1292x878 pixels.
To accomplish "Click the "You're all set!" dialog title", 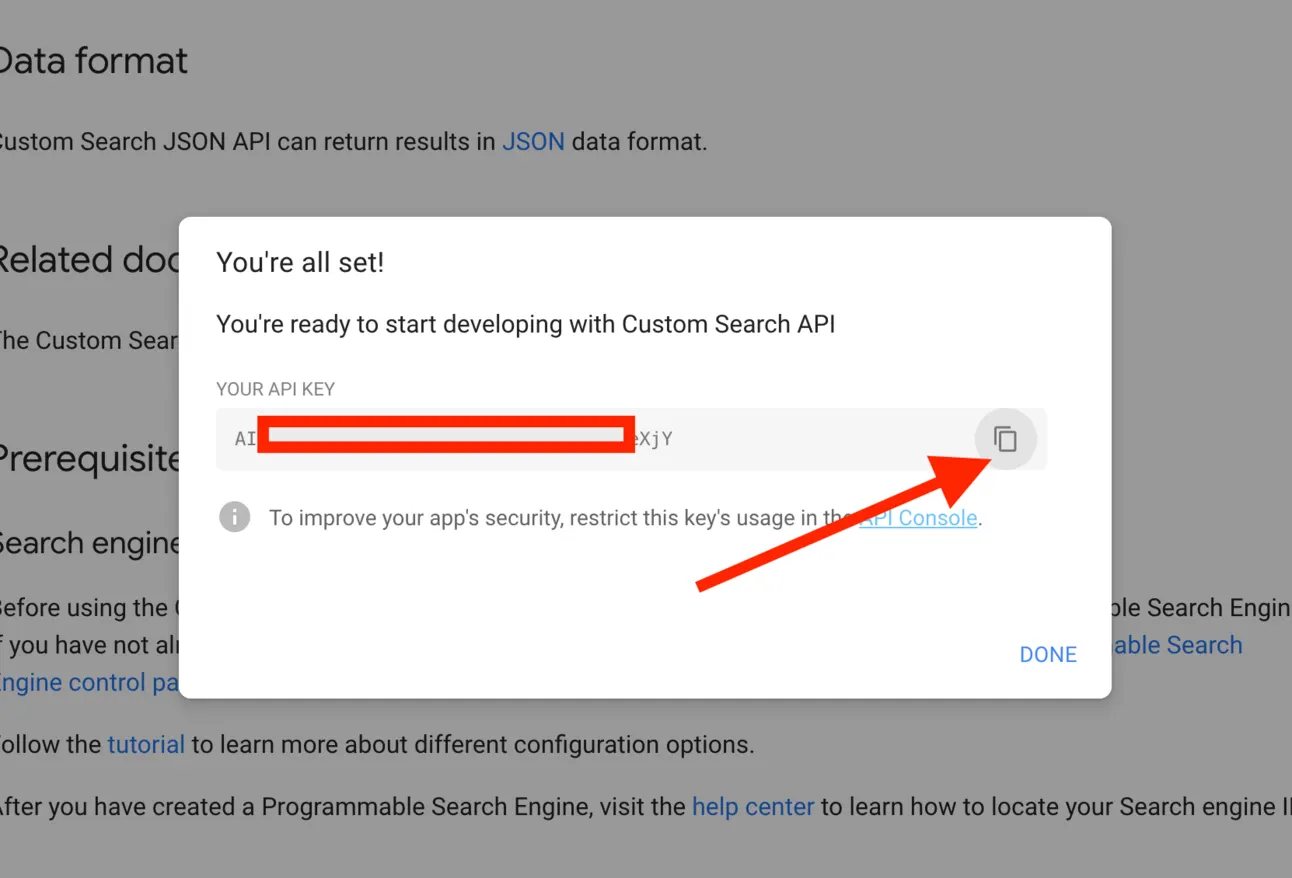I will tap(300, 263).
